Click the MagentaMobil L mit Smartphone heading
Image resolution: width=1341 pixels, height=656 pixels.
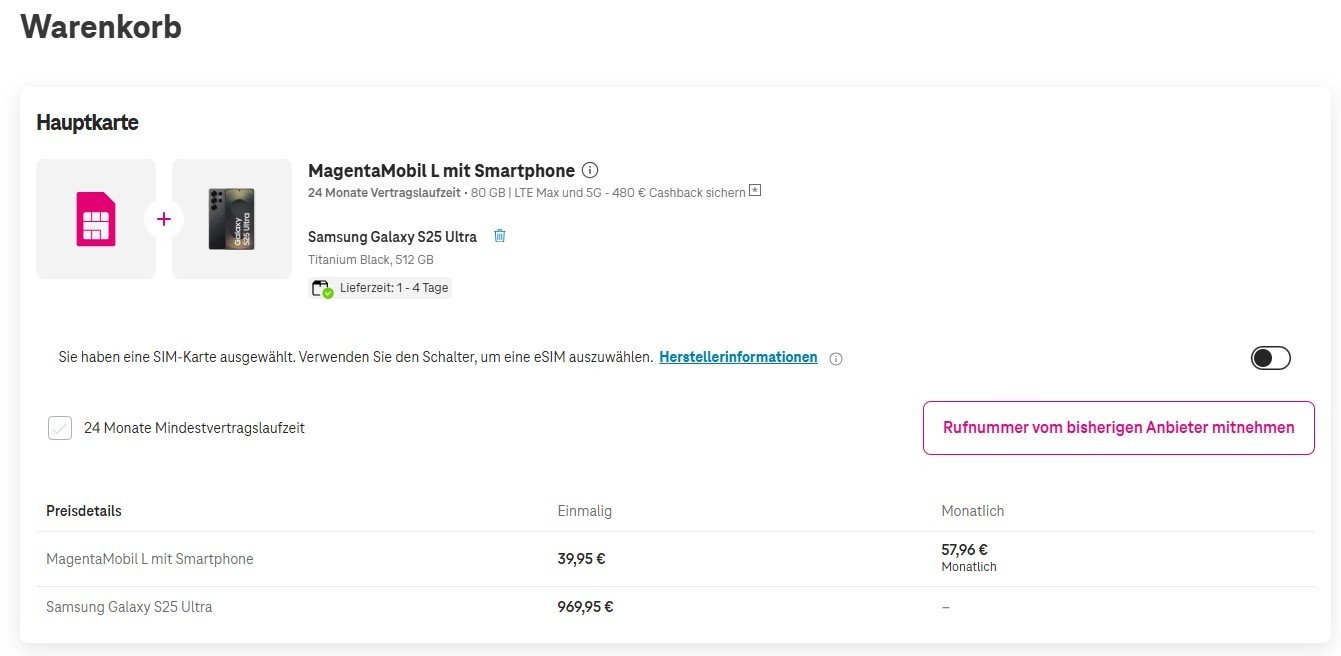[x=441, y=170]
